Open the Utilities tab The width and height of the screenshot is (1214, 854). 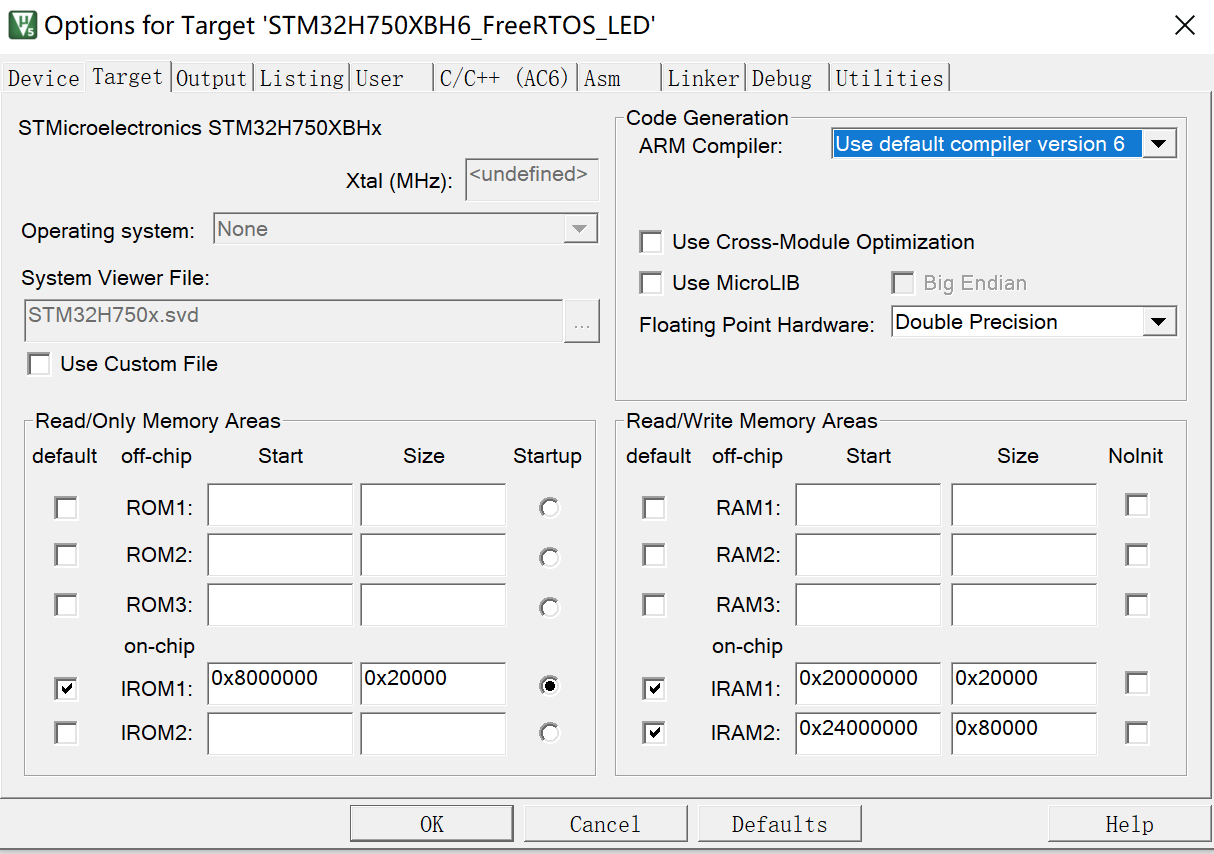[x=889, y=78]
